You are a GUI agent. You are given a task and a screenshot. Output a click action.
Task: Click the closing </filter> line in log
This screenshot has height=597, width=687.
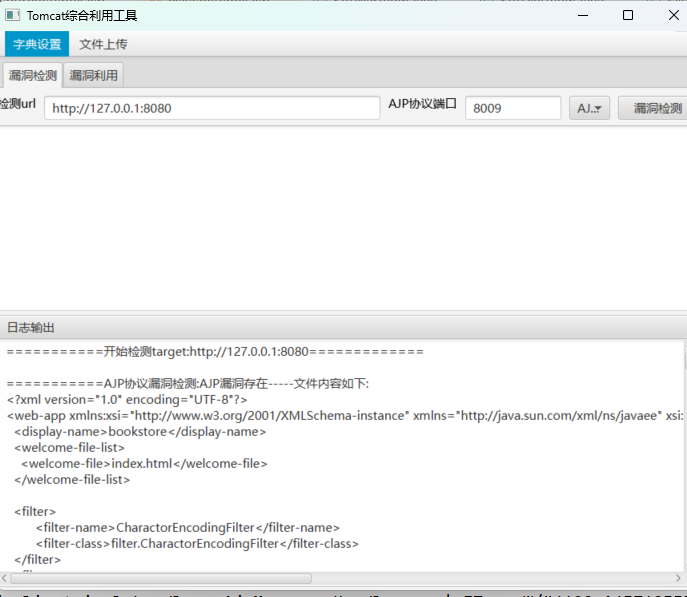coord(38,559)
